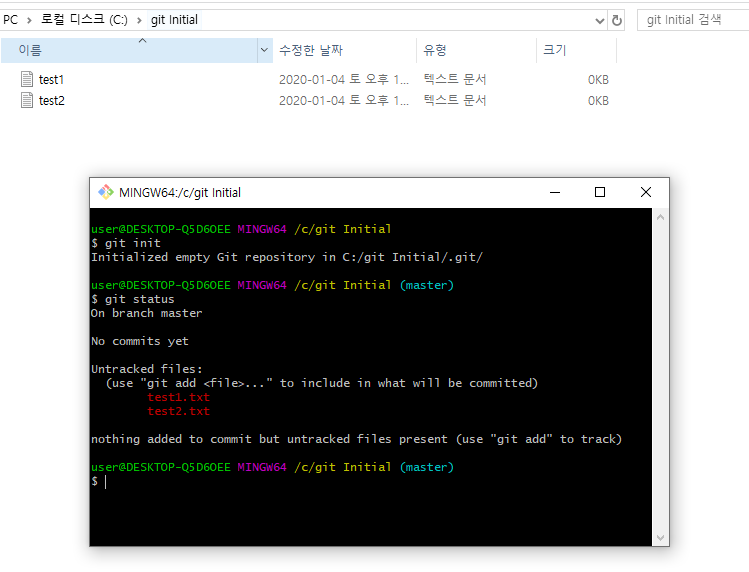Click terminal scrollbar up arrow
749x572 pixels.
[661, 217]
